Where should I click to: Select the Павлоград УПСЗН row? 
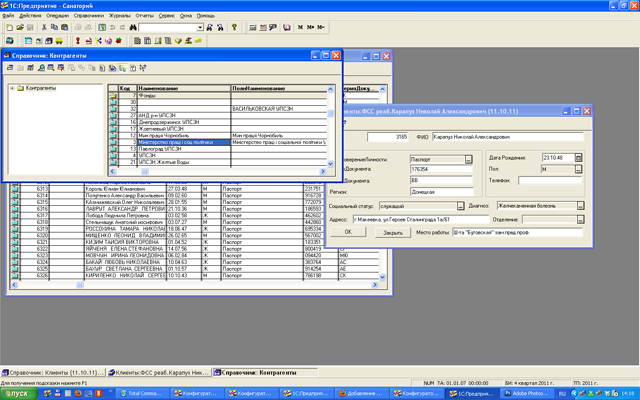(x=220, y=149)
